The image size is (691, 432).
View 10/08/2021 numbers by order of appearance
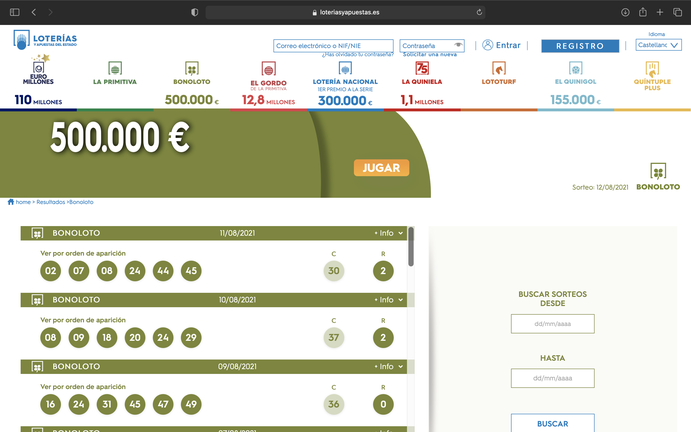(x=83, y=320)
